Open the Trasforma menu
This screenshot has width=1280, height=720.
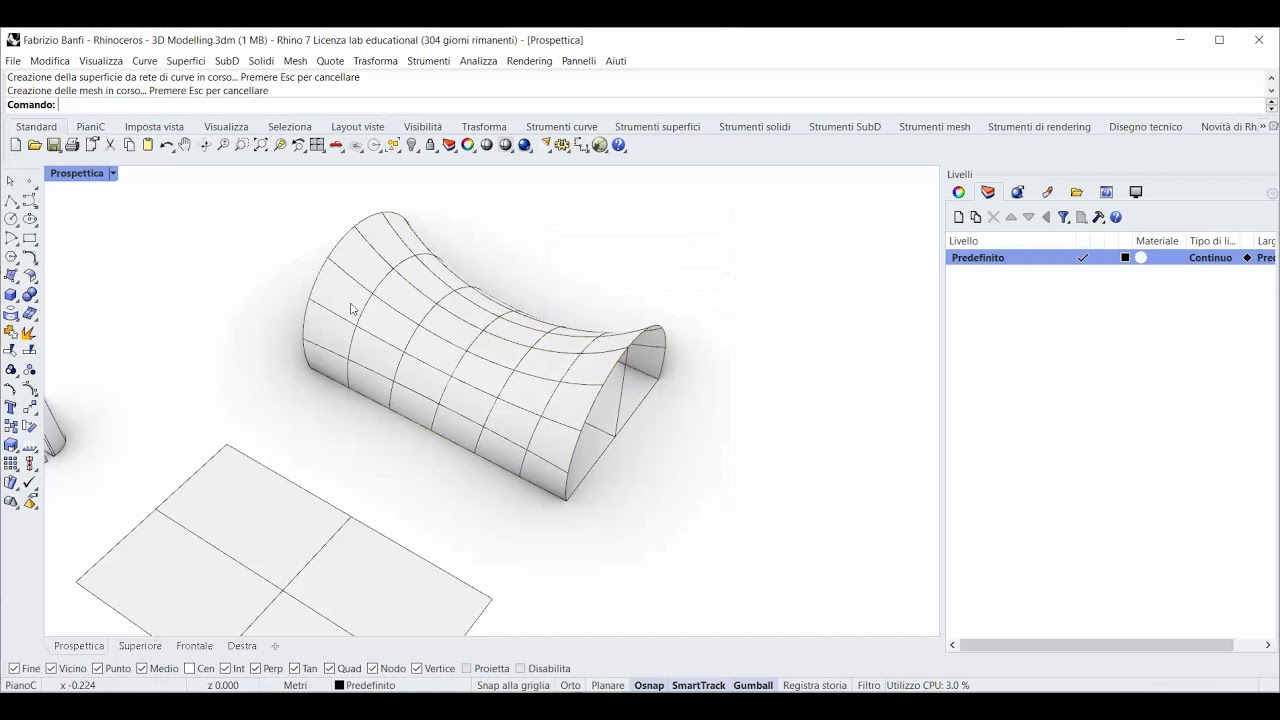click(376, 61)
